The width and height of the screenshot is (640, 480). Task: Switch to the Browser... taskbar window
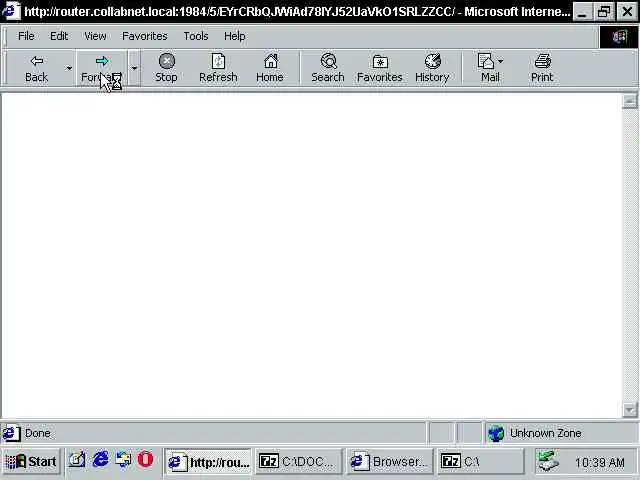[389, 462]
